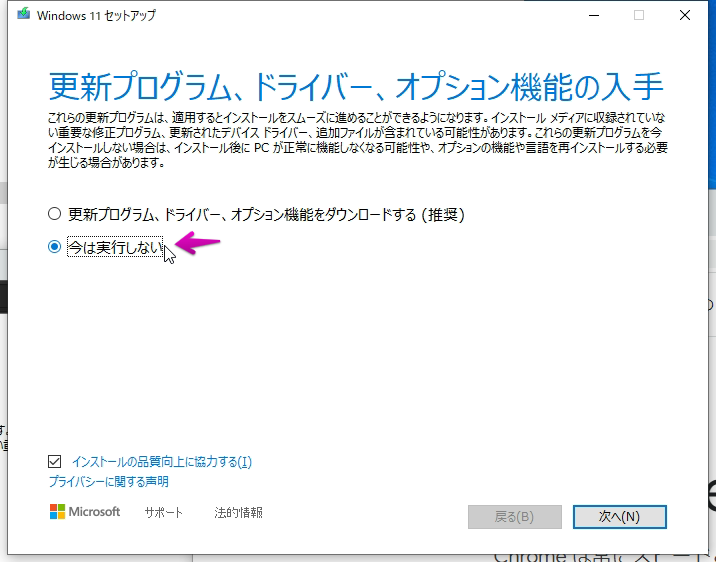Click the 次へ(N) button
716x562 pixels.
620,517
